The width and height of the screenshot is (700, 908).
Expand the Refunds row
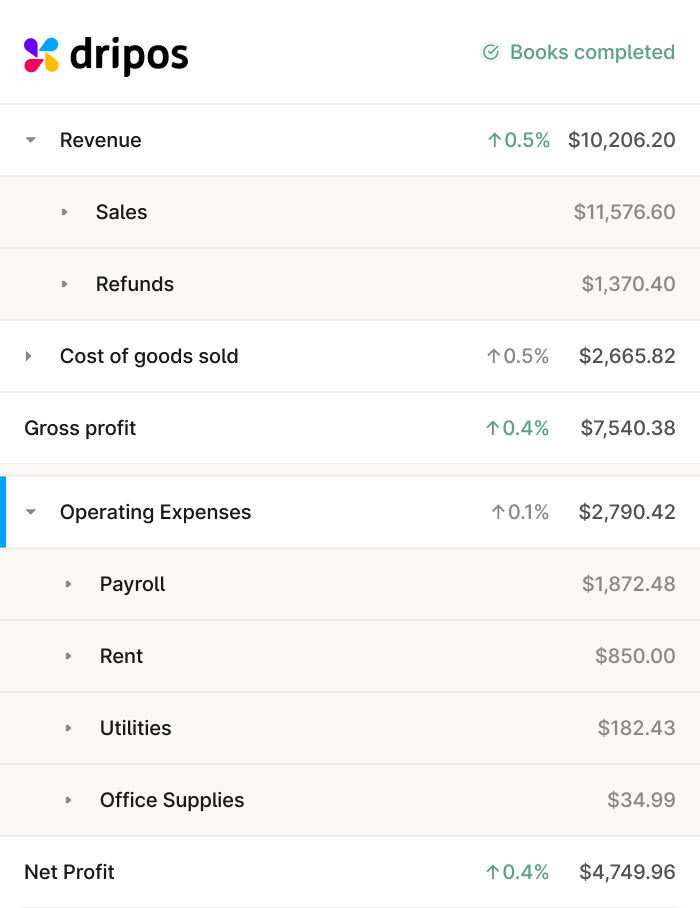pos(65,285)
